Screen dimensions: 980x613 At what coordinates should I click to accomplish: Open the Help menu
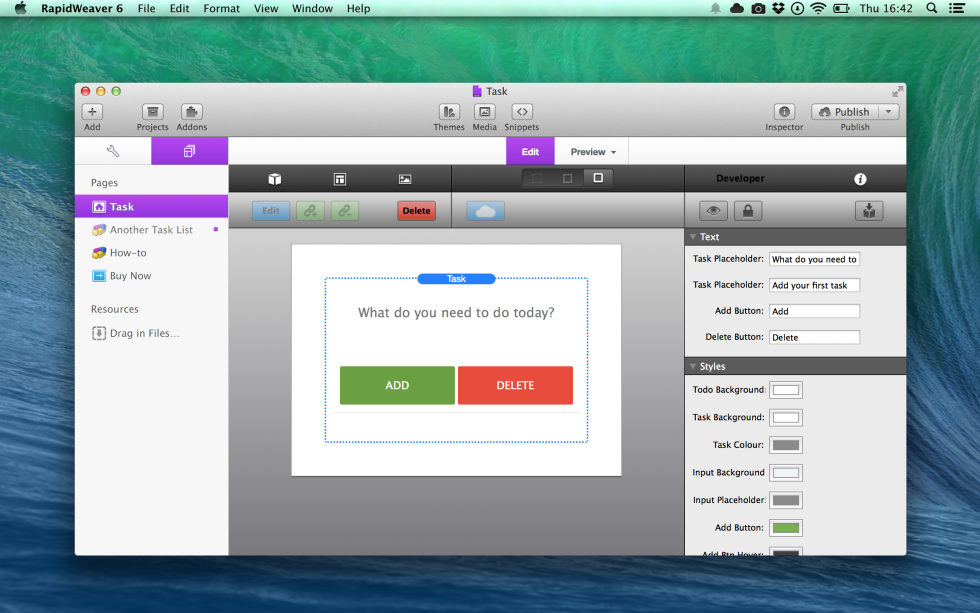[358, 8]
